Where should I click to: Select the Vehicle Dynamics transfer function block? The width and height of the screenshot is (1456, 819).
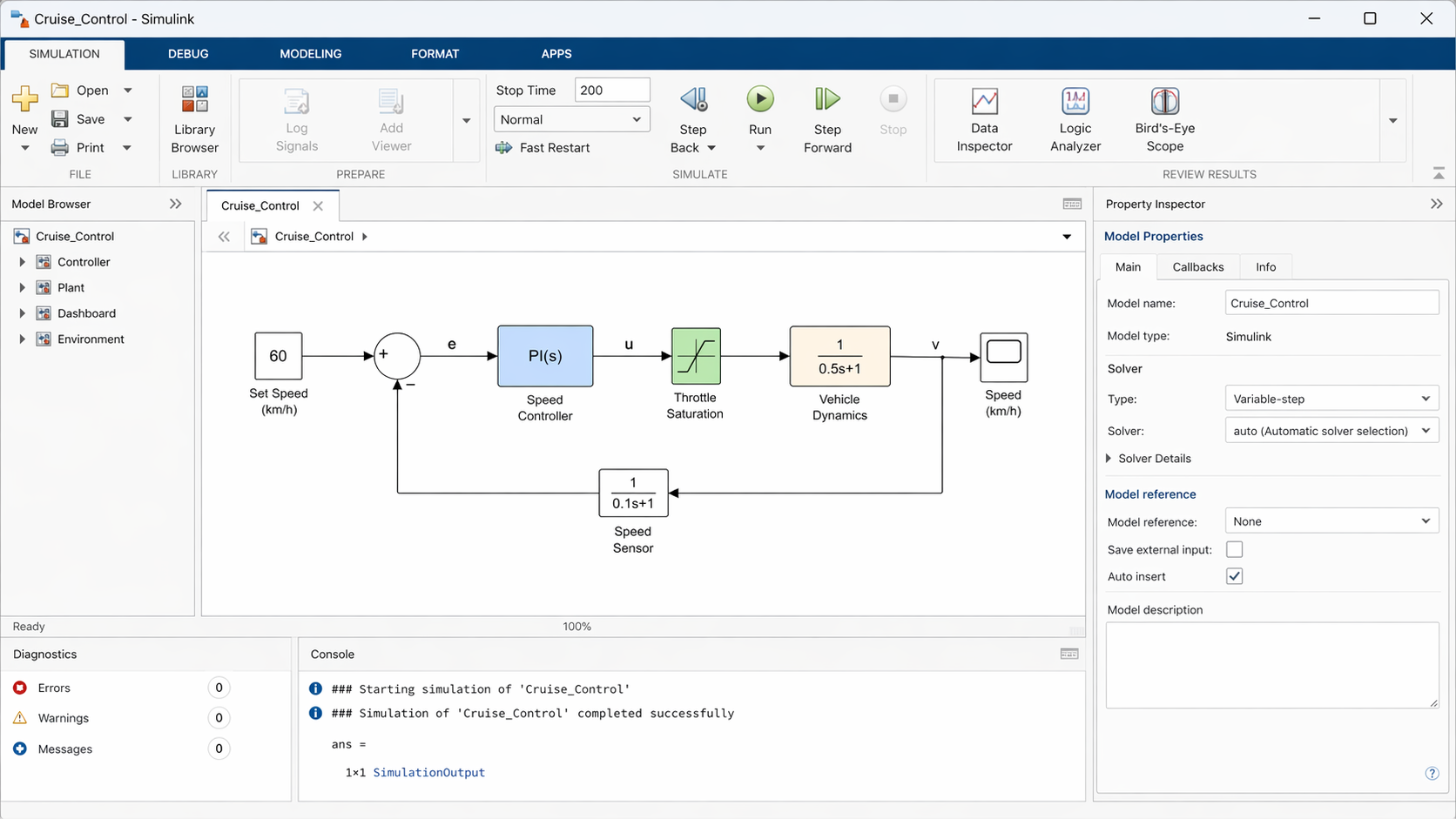839,356
